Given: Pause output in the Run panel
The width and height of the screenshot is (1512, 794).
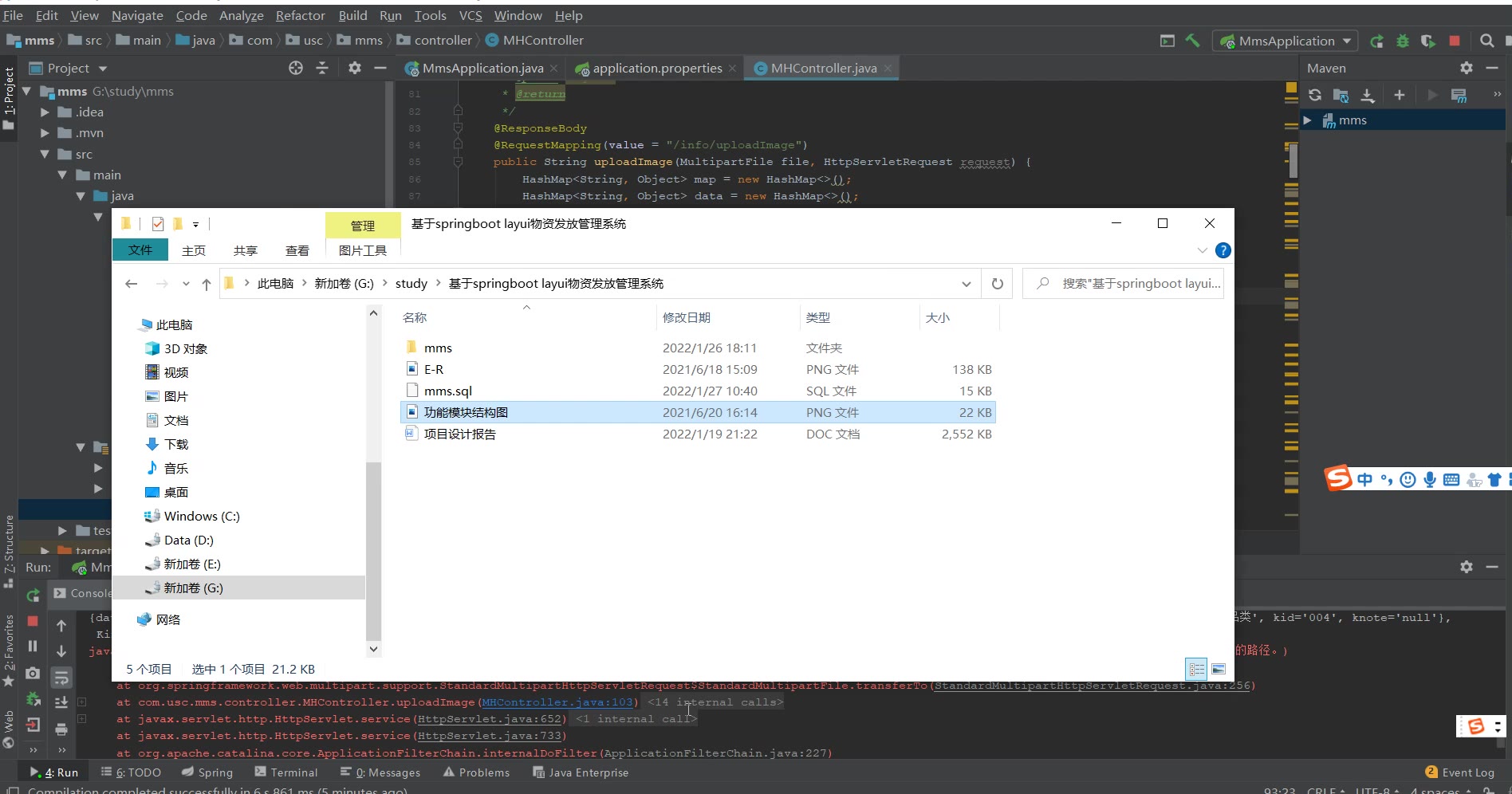Looking at the screenshot, I should tap(33, 646).
